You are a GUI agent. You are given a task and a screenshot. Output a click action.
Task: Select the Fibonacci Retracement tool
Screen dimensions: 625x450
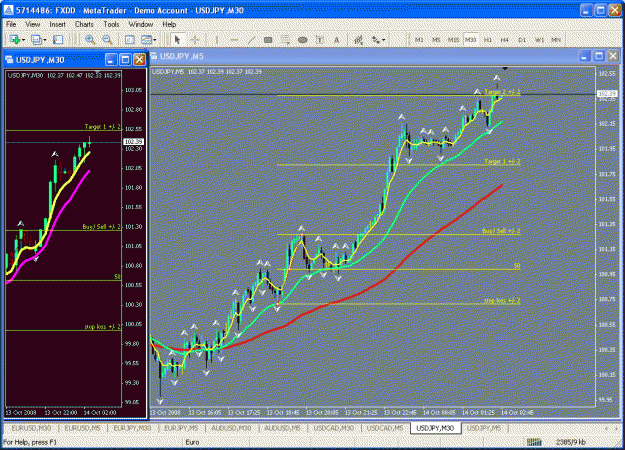pyautogui.click(x=285, y=39)
